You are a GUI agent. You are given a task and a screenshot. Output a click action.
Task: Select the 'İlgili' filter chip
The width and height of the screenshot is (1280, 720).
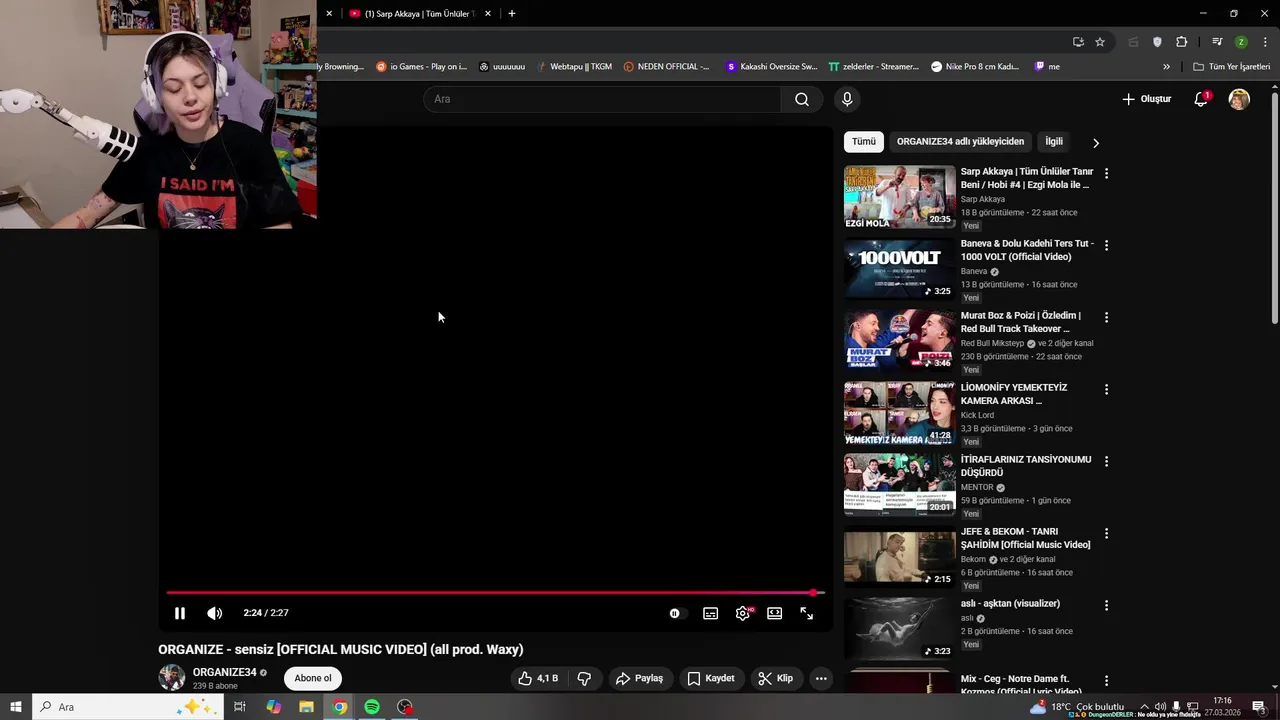pos(1054,142)
